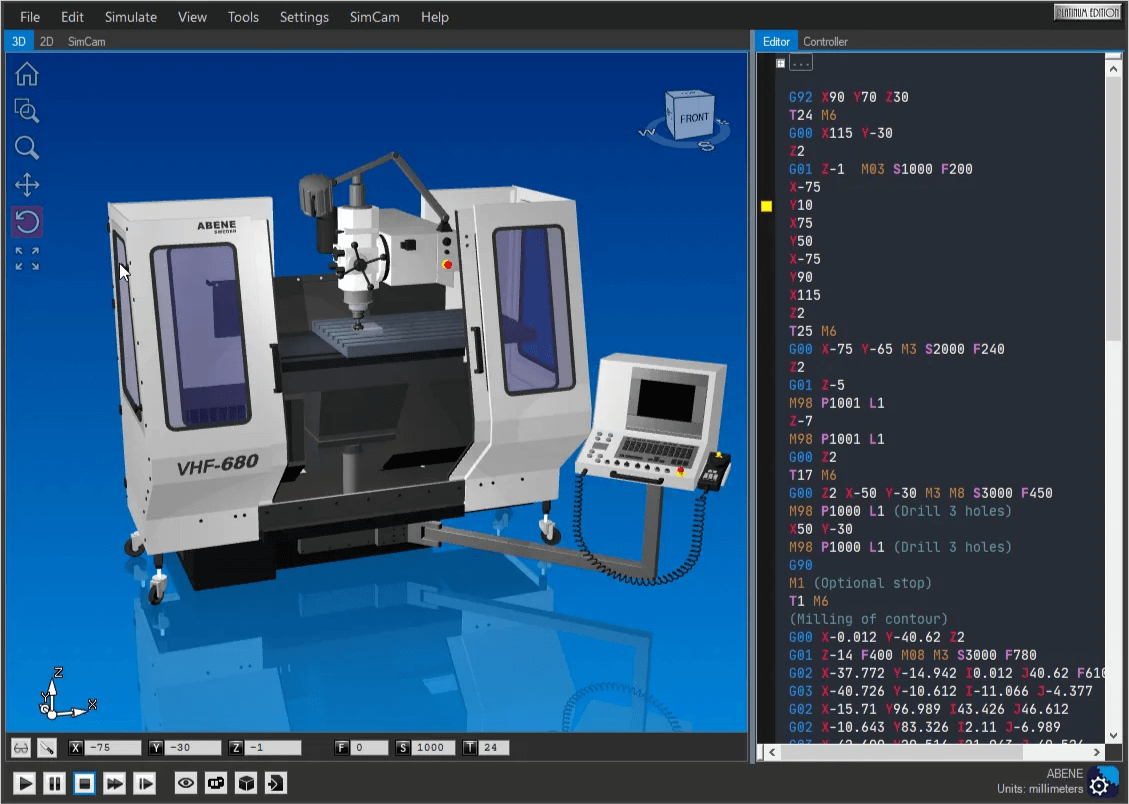1129x804 pixels.
Task: Click the 3D cube solid icon
Action: pos(246,783)
